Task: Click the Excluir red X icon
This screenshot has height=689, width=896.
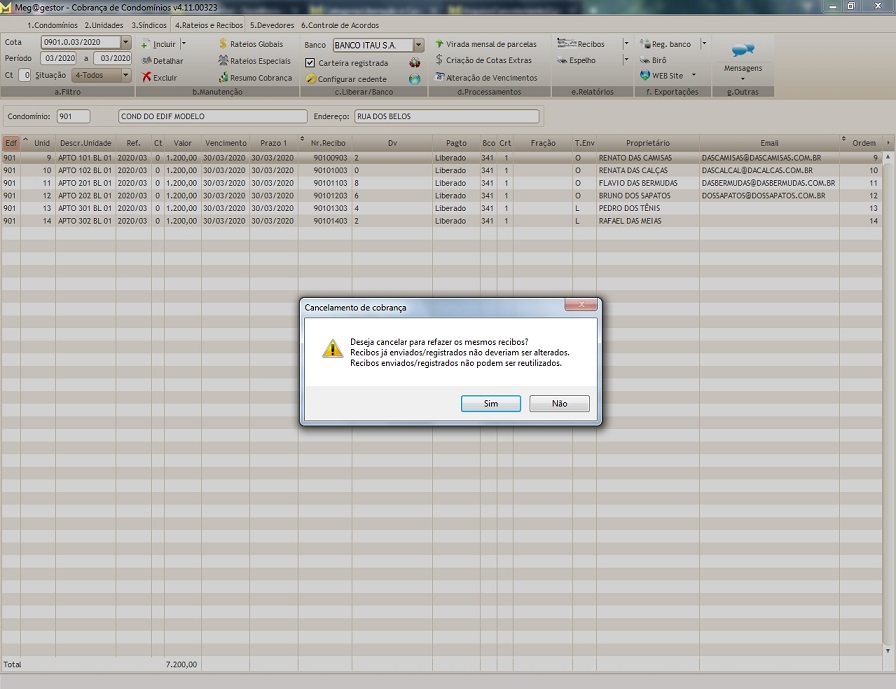Action: coord(146,77)
